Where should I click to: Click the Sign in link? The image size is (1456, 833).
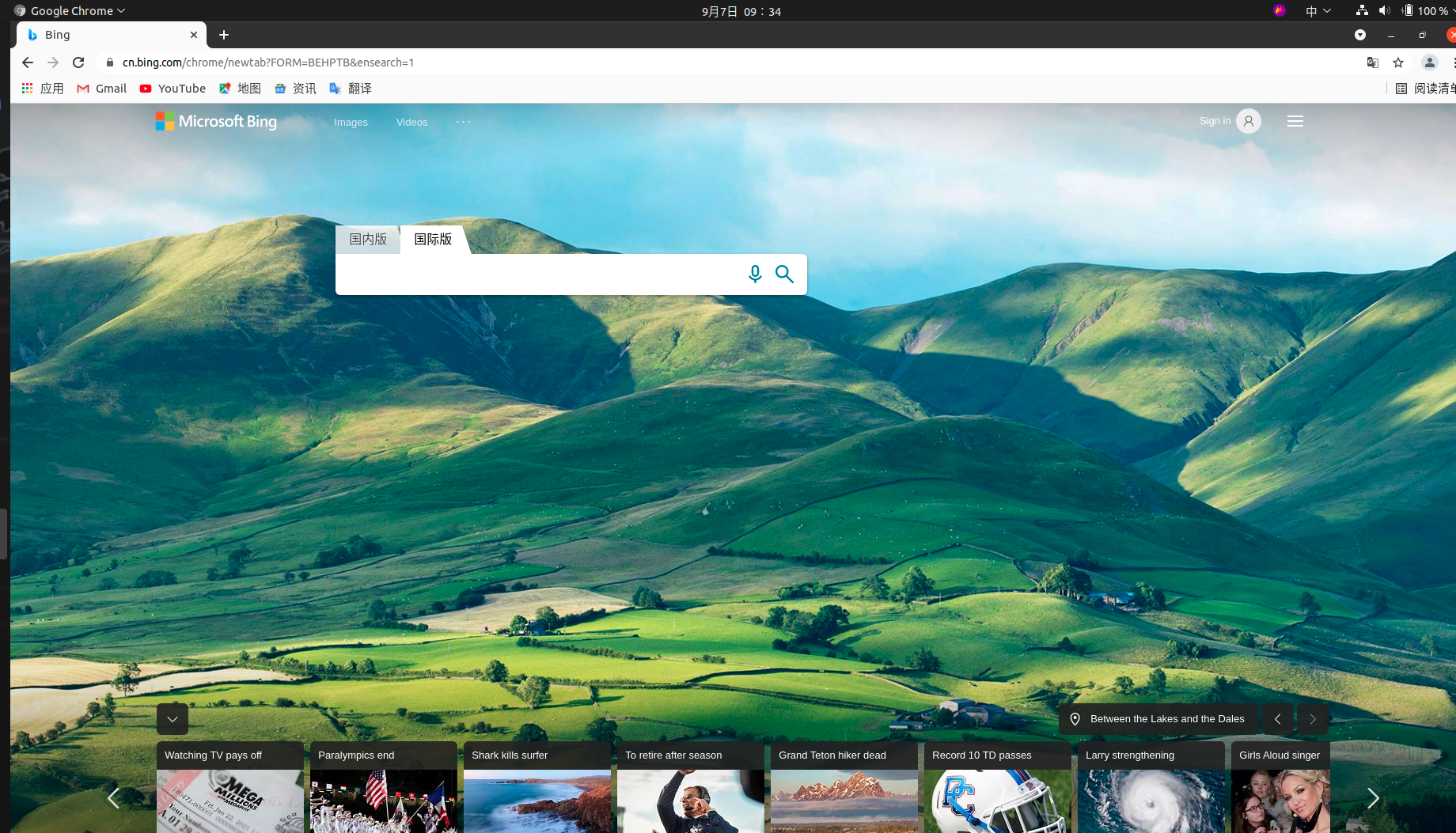pyautogui.click(x=1215, y=121)
